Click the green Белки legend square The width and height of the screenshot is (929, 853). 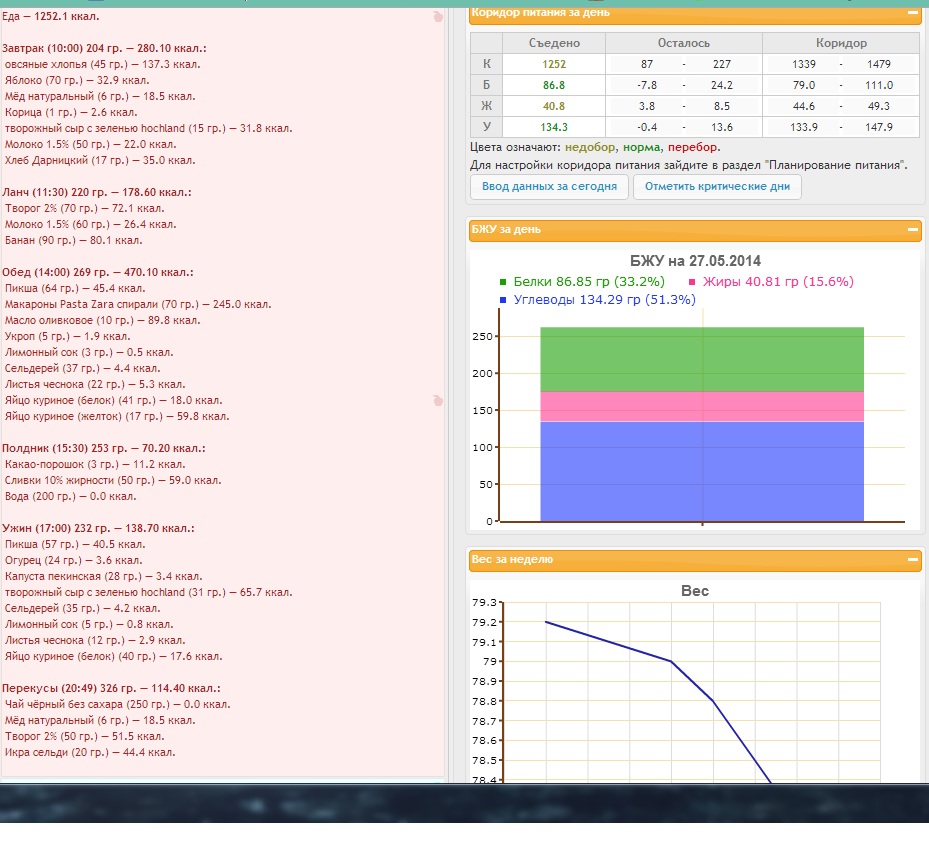pos(503,282)
